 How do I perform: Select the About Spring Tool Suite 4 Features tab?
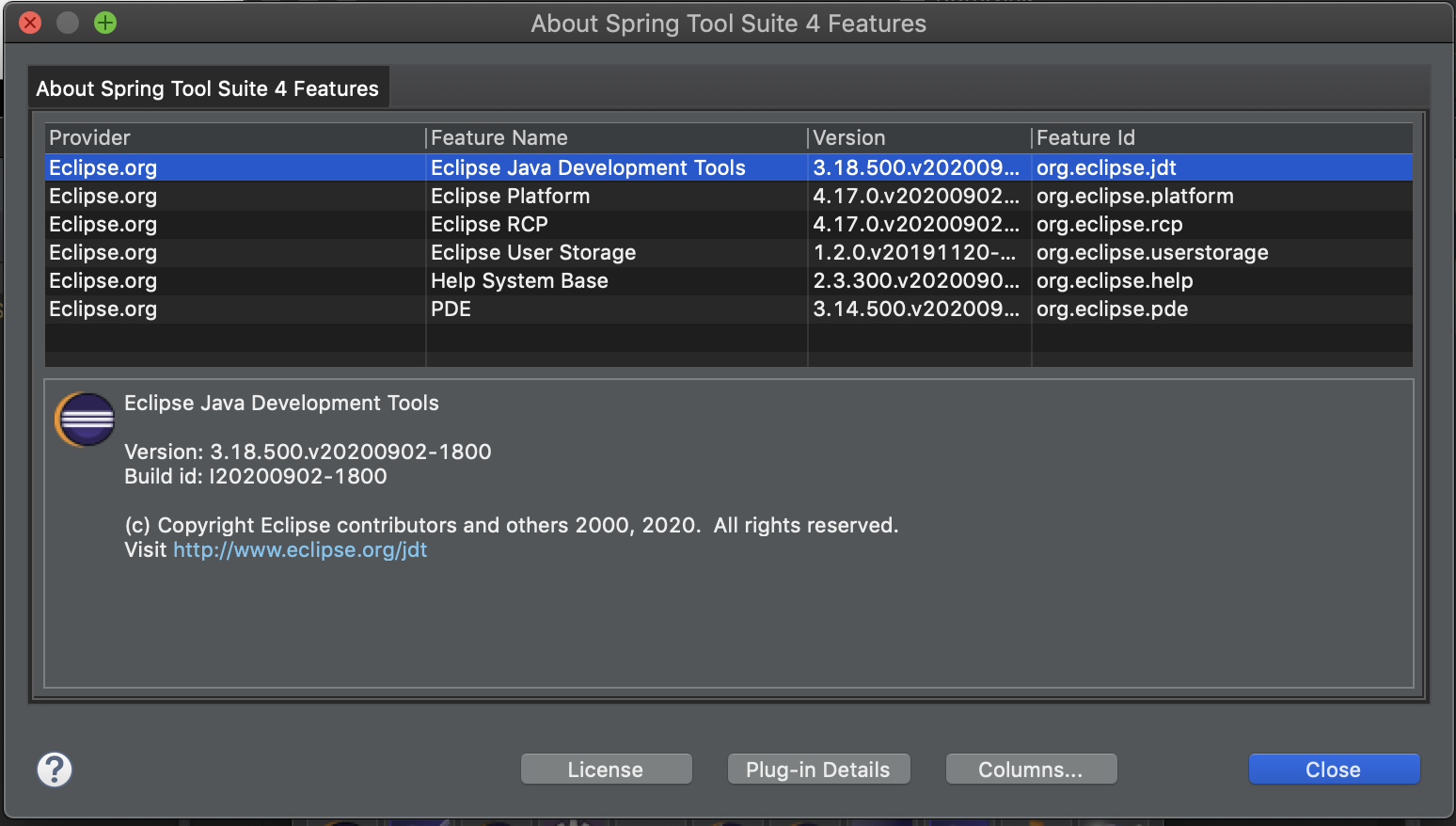point(208,88)
